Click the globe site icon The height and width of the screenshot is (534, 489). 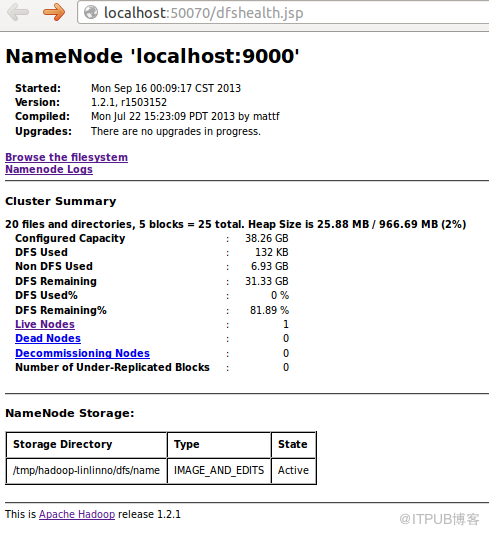click(x=91, y=13)
